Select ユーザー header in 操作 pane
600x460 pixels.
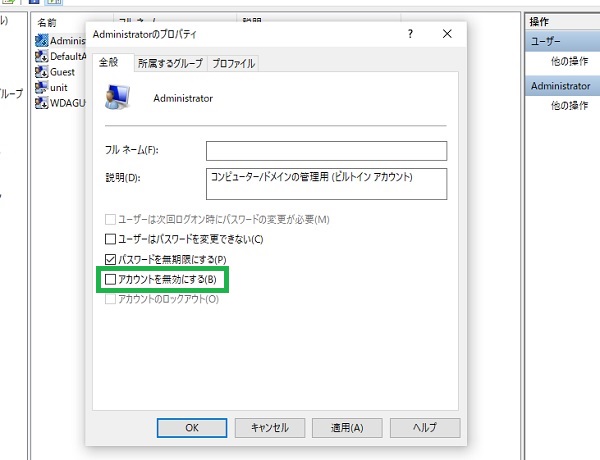click(562, 41)
